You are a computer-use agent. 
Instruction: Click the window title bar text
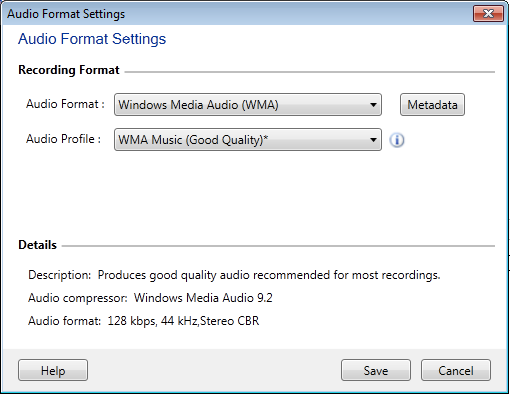tap(66, 14)
